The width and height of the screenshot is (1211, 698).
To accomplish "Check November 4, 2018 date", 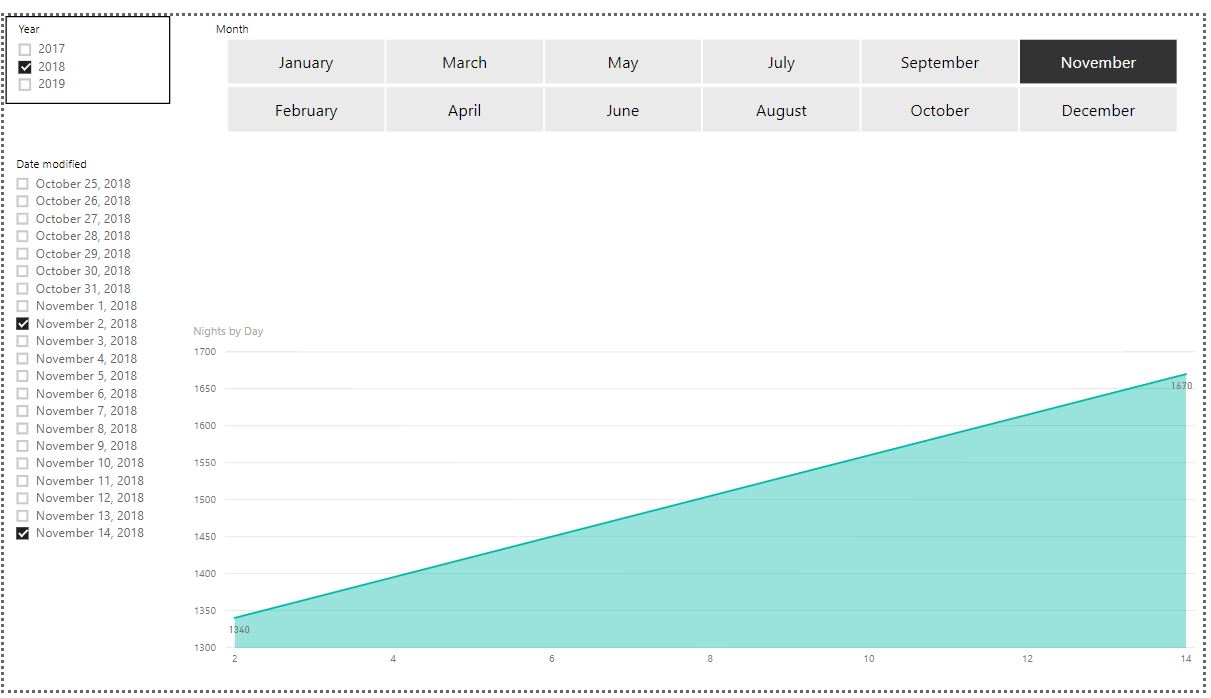I will tap(23, 359).
